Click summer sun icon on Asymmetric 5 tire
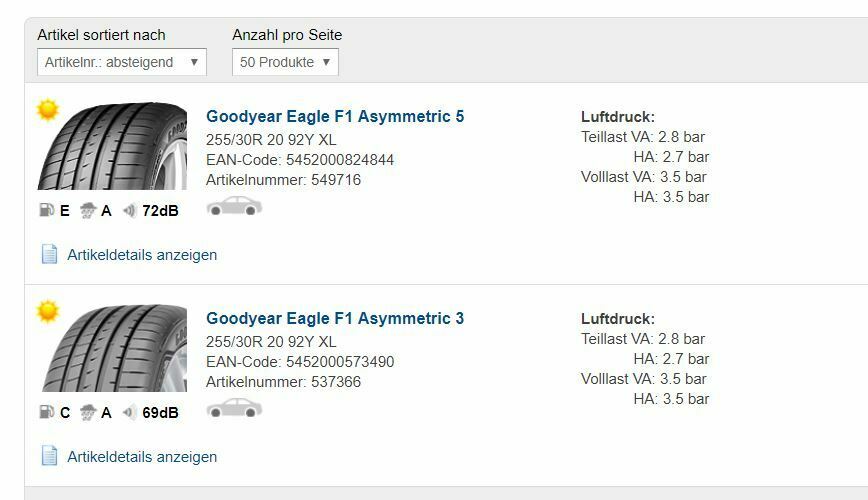The height and width of the screenshot is (500, 868). [x=47, y=110]
